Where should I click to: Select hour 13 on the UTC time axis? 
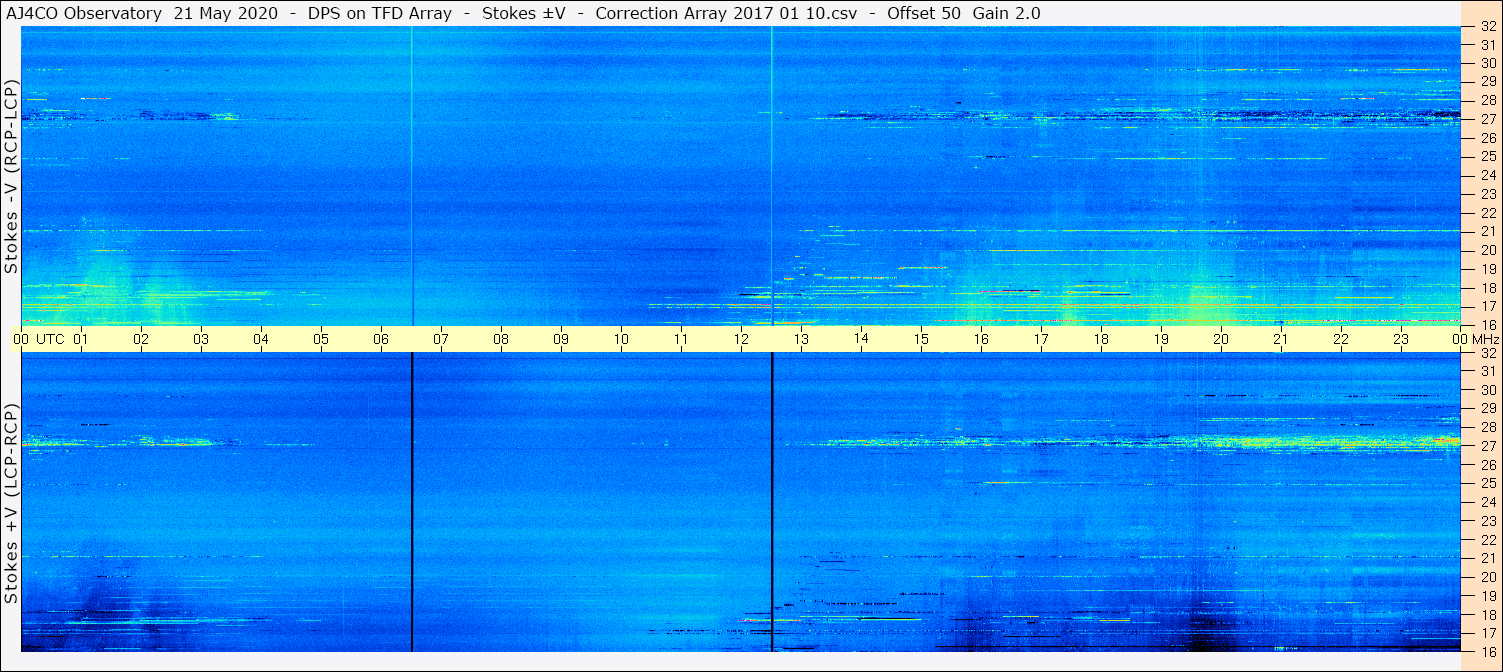tap(801, 339)
